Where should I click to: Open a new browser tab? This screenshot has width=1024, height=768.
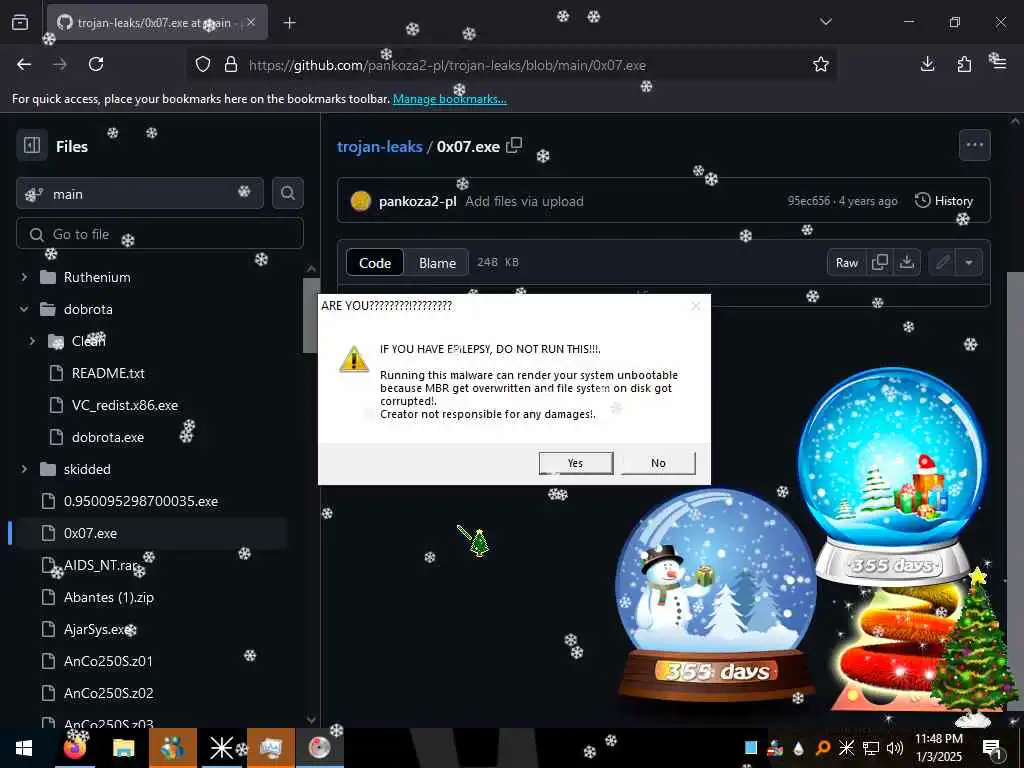(x=290, y=23)
